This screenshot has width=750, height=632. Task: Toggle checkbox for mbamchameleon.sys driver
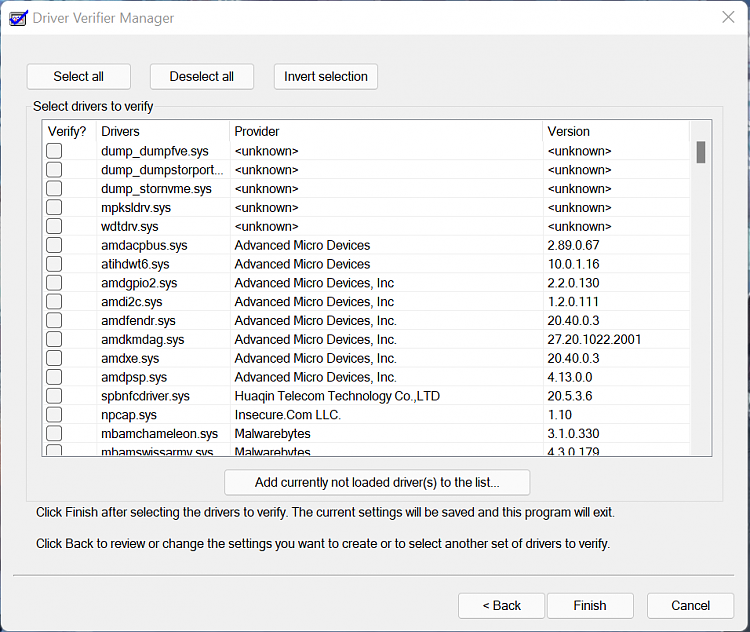pos(54,434)
